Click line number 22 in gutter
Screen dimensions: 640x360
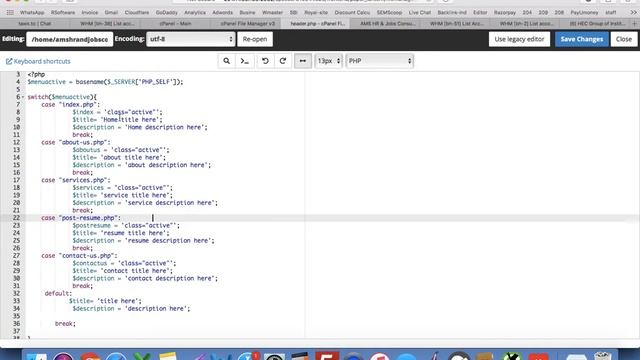16,218
